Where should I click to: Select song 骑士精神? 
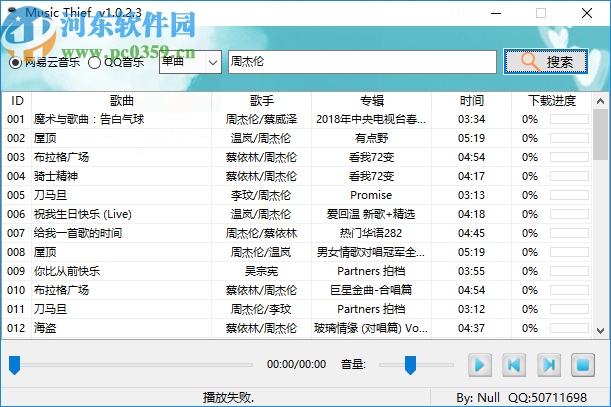coord(56,176)
